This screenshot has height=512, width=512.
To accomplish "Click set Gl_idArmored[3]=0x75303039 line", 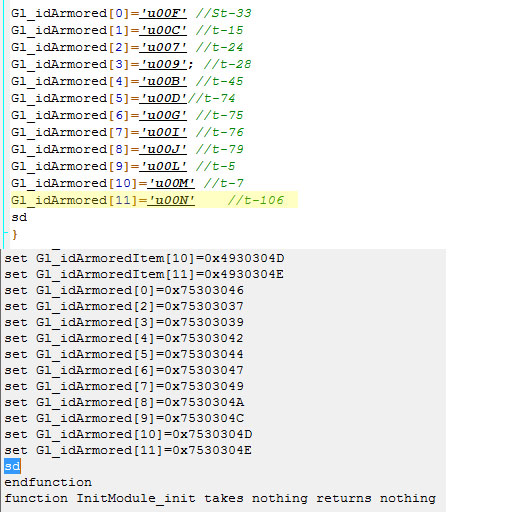I will coord(124,323).
